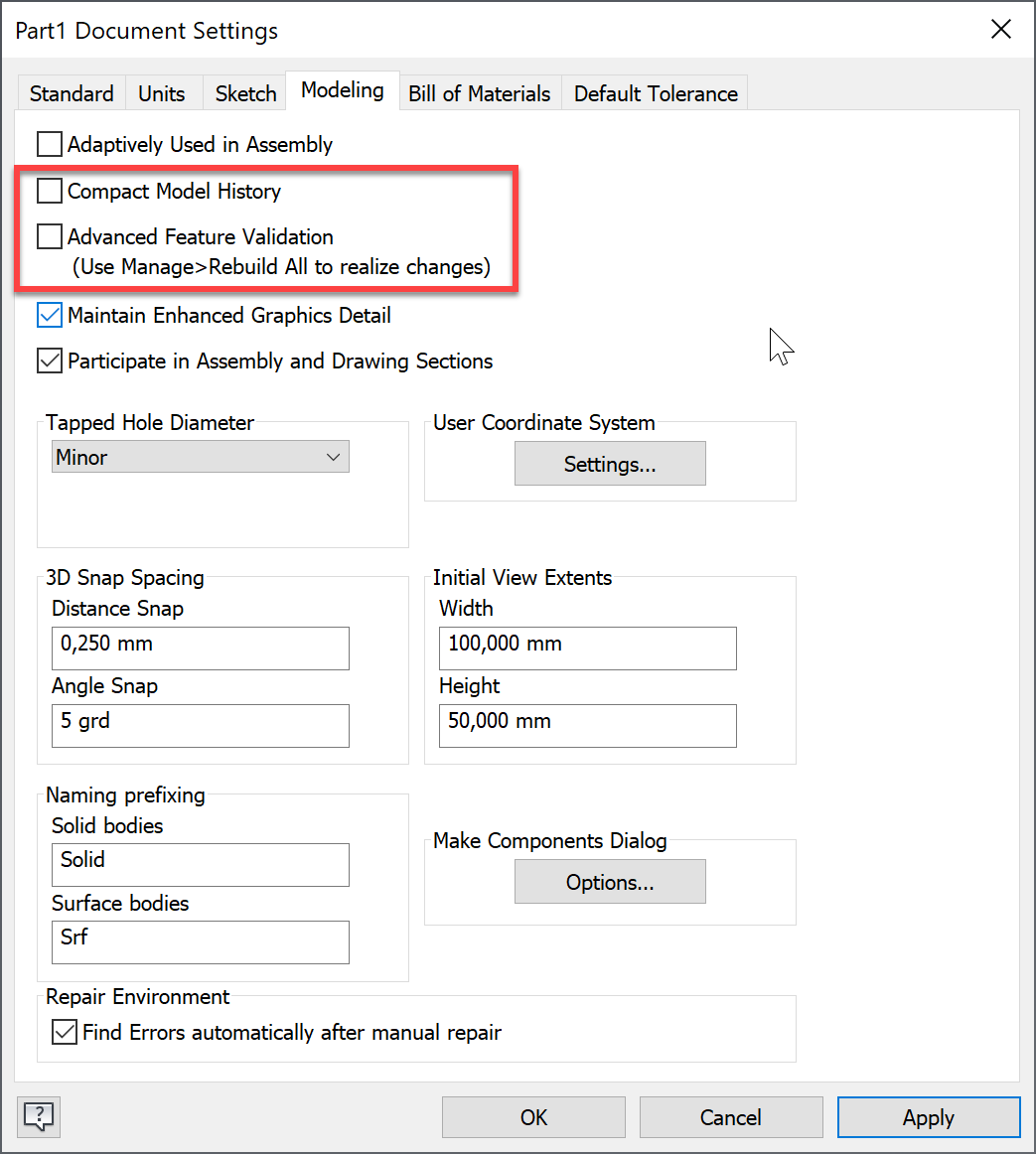
Task: Disable Maintain Enhanced Graphics Detail
Action: (x=49, y=315)
